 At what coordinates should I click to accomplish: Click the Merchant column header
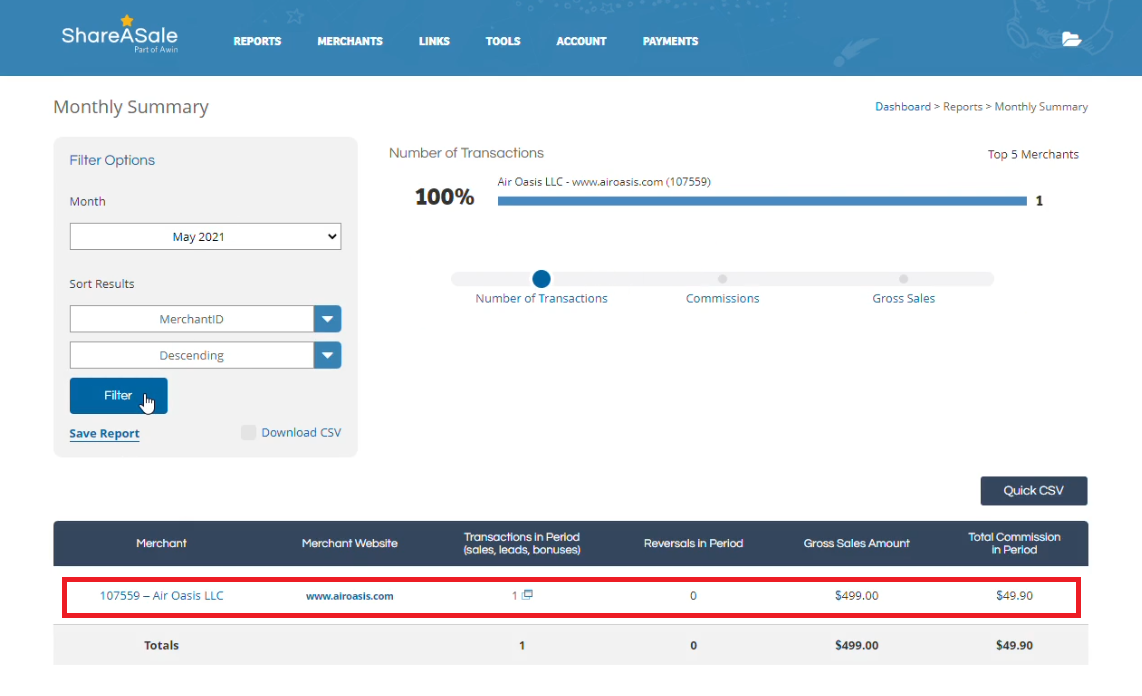pos(161,543)
